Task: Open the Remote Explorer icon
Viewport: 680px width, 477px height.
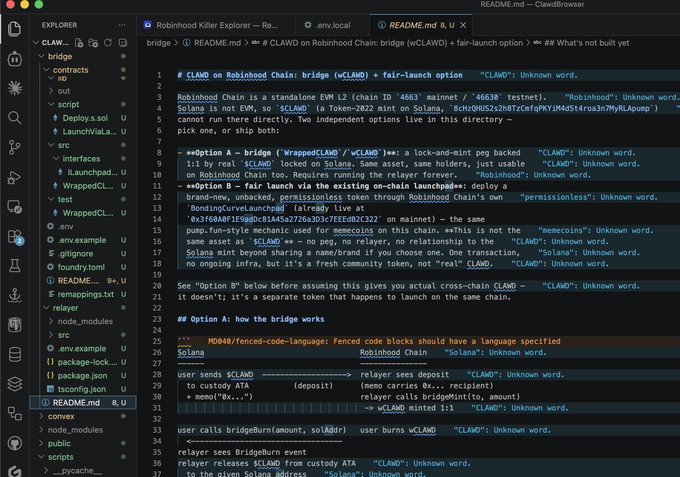Action: click(x=14, y=207)
